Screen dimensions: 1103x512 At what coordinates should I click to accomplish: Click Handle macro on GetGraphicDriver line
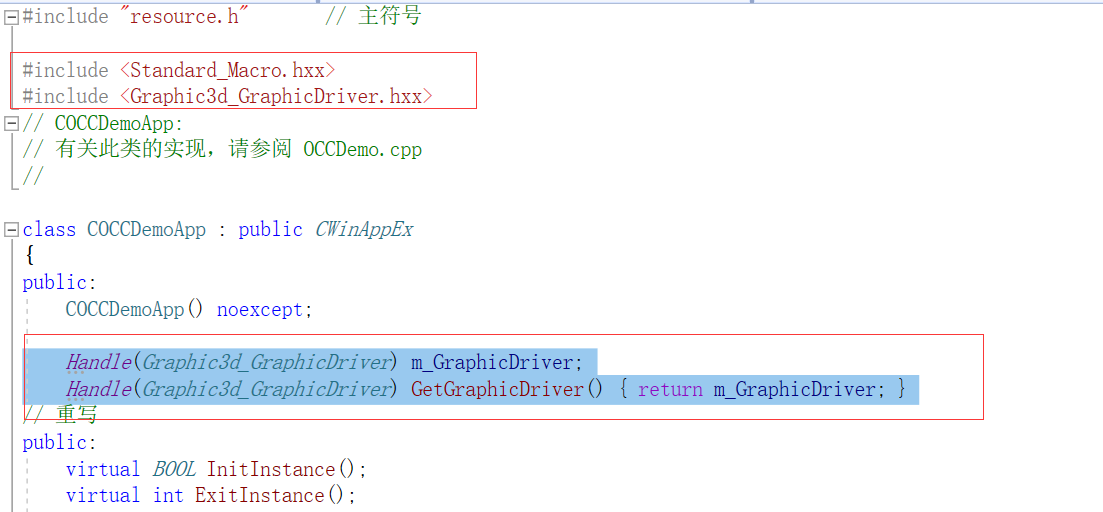click(98, 389)
